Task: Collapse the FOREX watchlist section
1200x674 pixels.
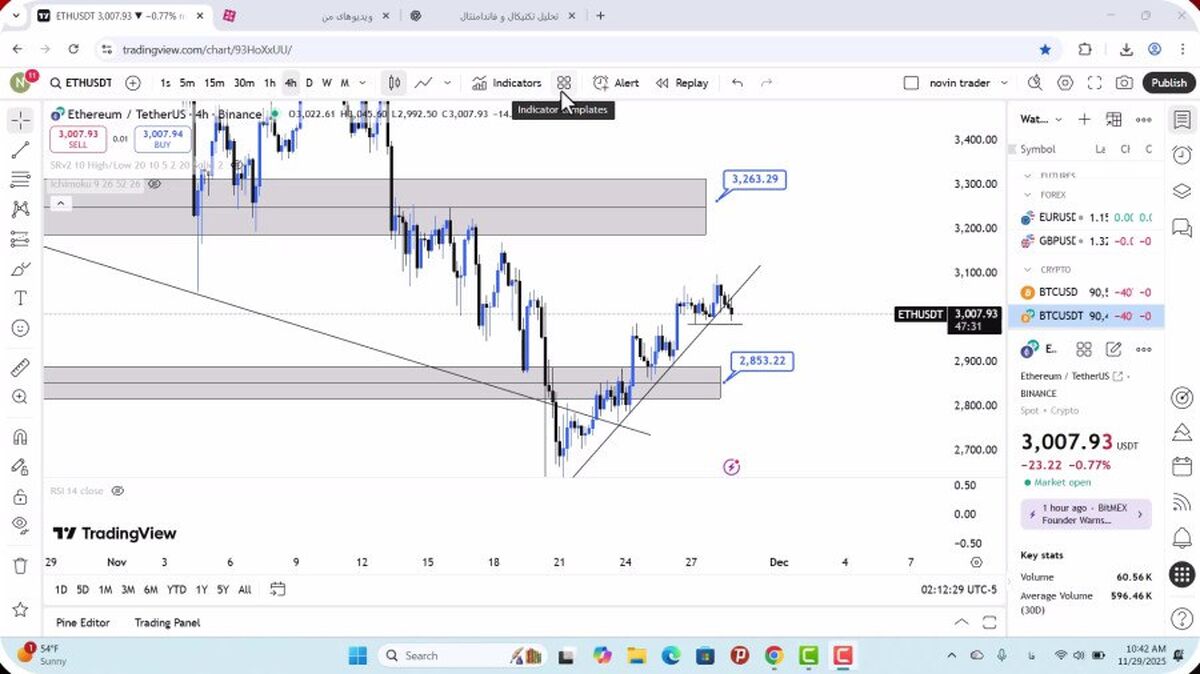Action: (1029, 195)
